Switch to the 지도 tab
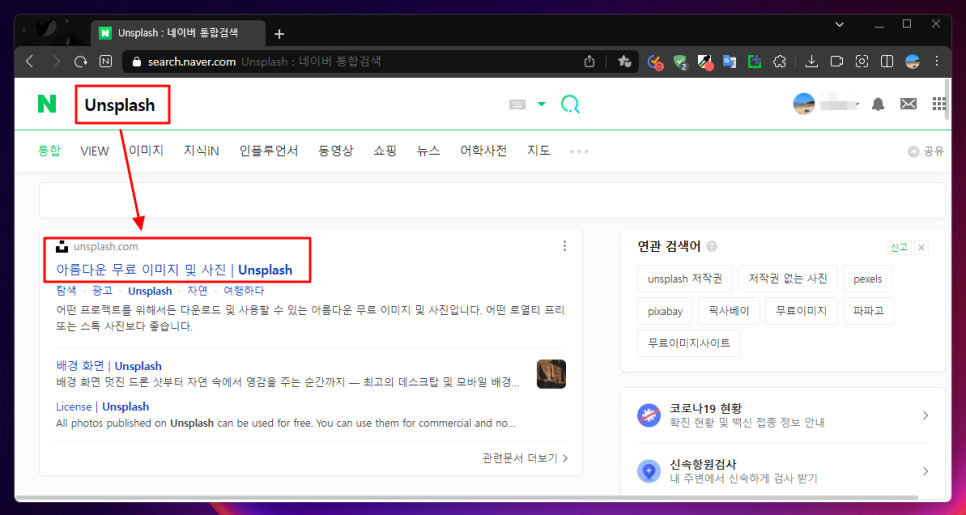The height and width of the screenshot is (515, 966). click(x=539, y=151)
